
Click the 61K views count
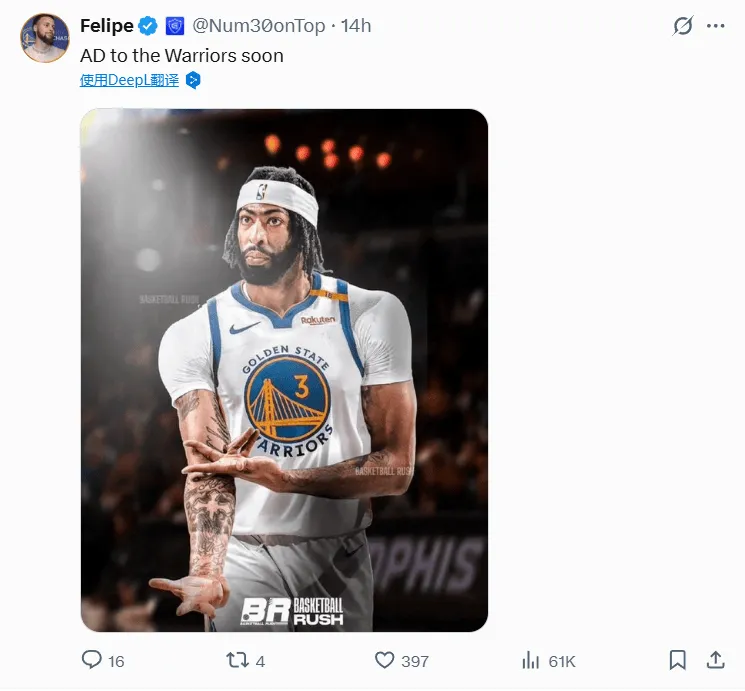click(x=562, y=661)
